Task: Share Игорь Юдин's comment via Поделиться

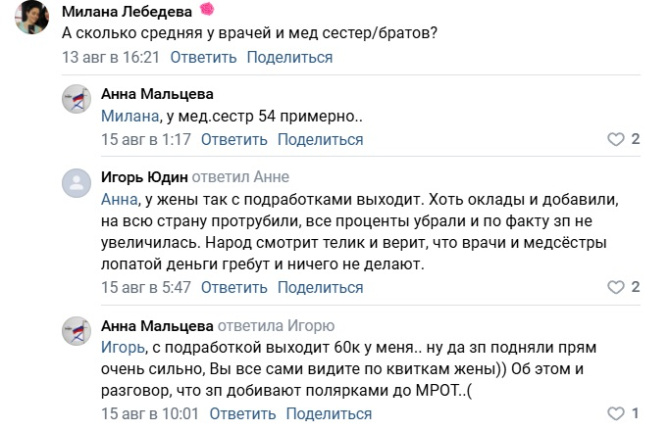Action: 320,287
